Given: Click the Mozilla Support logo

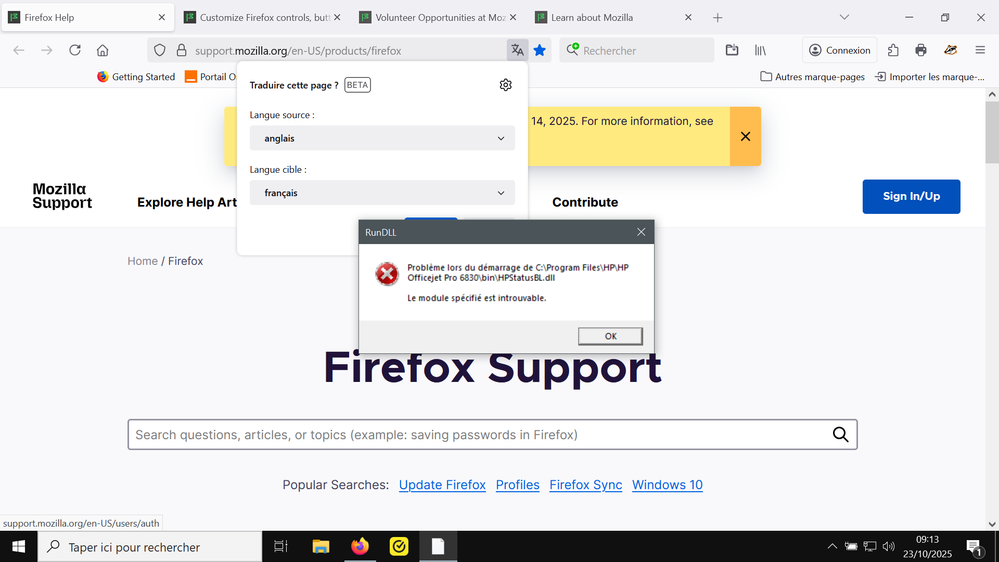Looking at the screenshot, I should point(62,196).
